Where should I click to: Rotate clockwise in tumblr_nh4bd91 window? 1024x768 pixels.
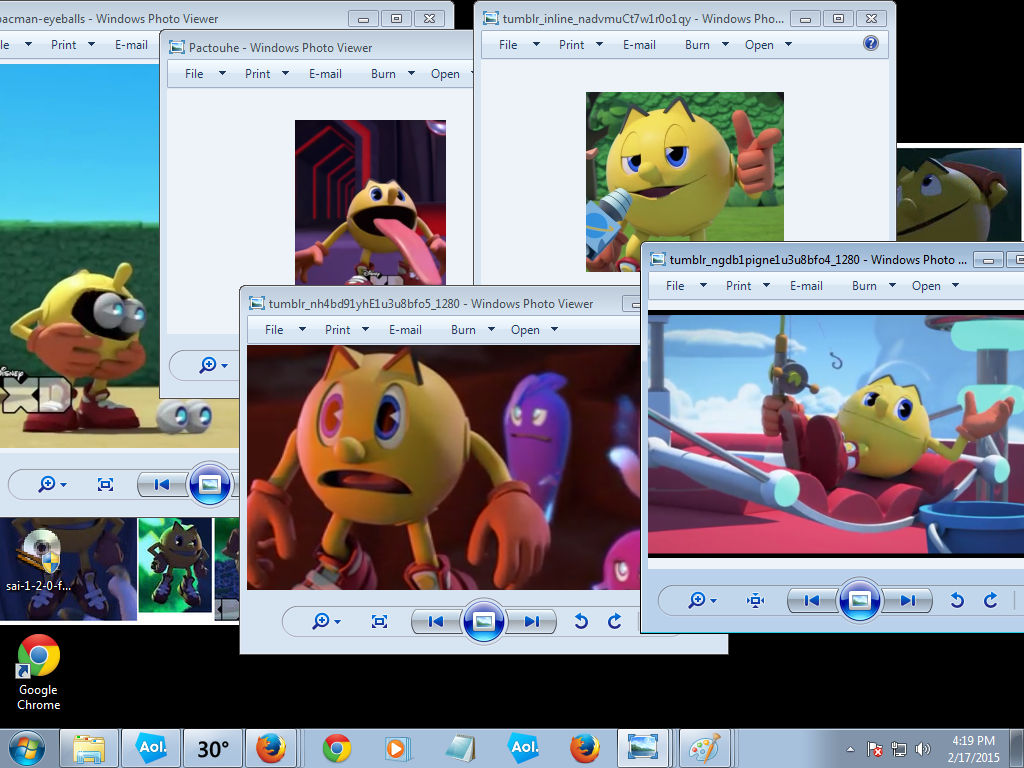coord(615,621)
